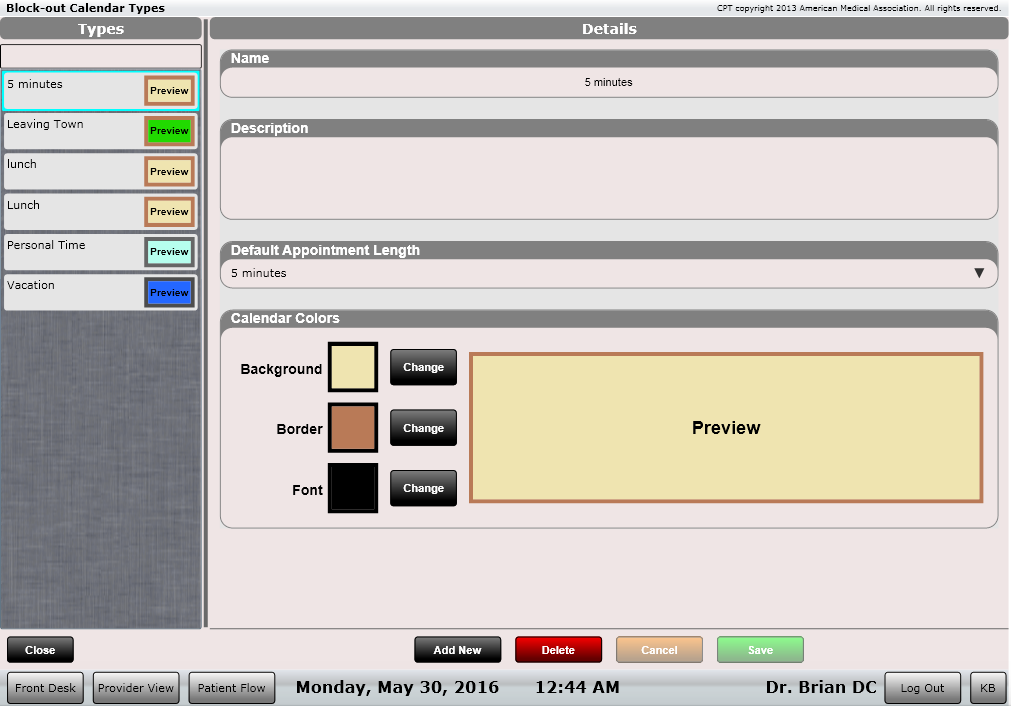Click the Preview swatch for 5 minutes
Viewport: 1011px width, 706px height.
(x=169, y=91)
